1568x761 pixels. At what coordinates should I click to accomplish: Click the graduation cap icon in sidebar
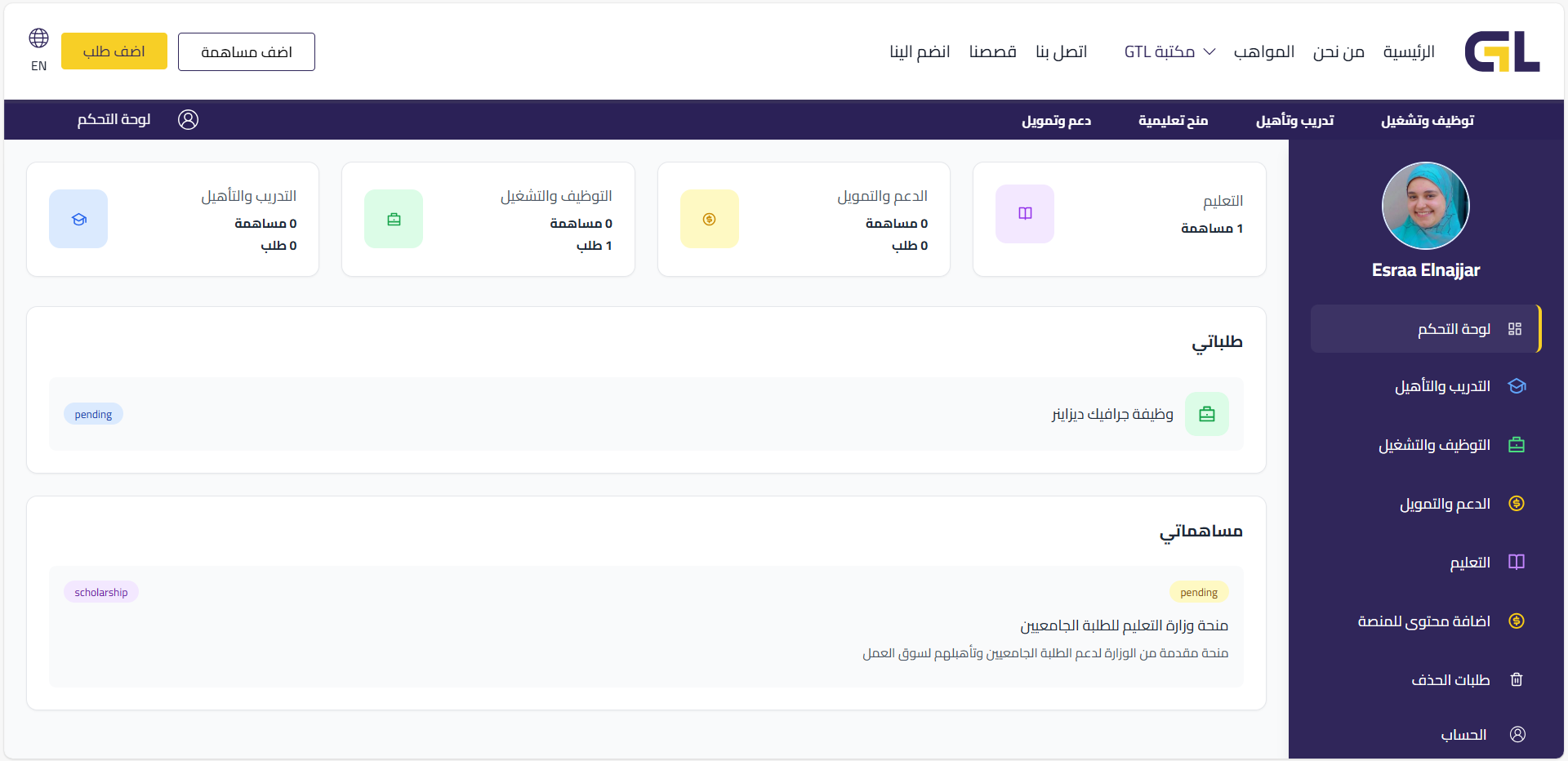[1517, 386]
